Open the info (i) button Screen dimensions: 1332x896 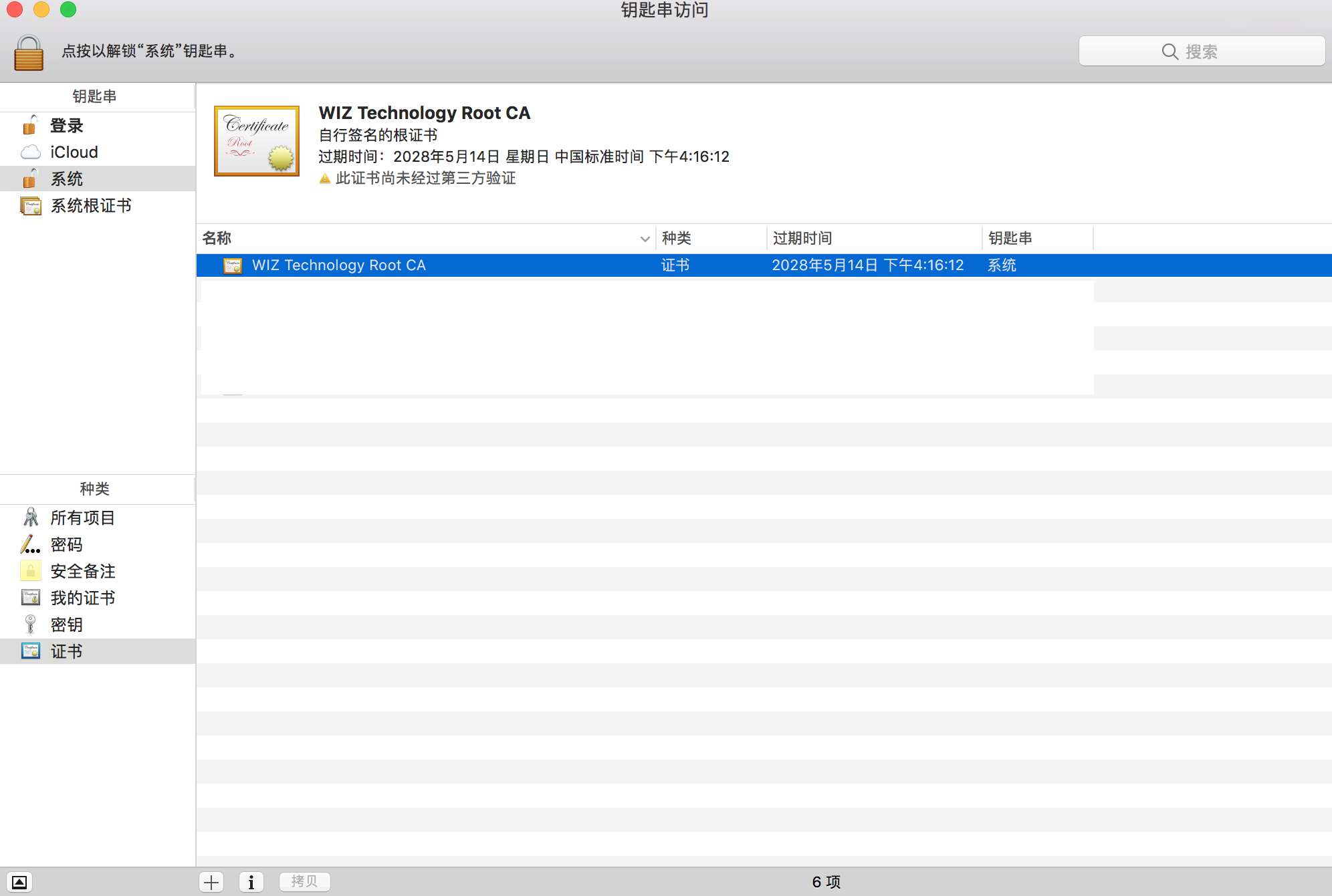click(x=251, y=882)
